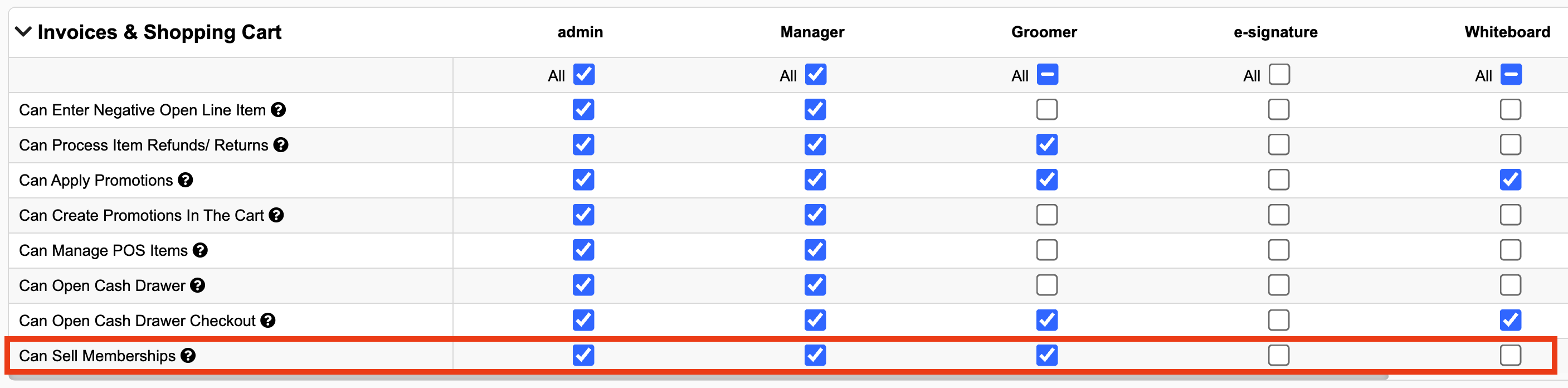1568x388 pixels.
Task: Enable All permissions for e-signature
Action: pos(1279,75)
